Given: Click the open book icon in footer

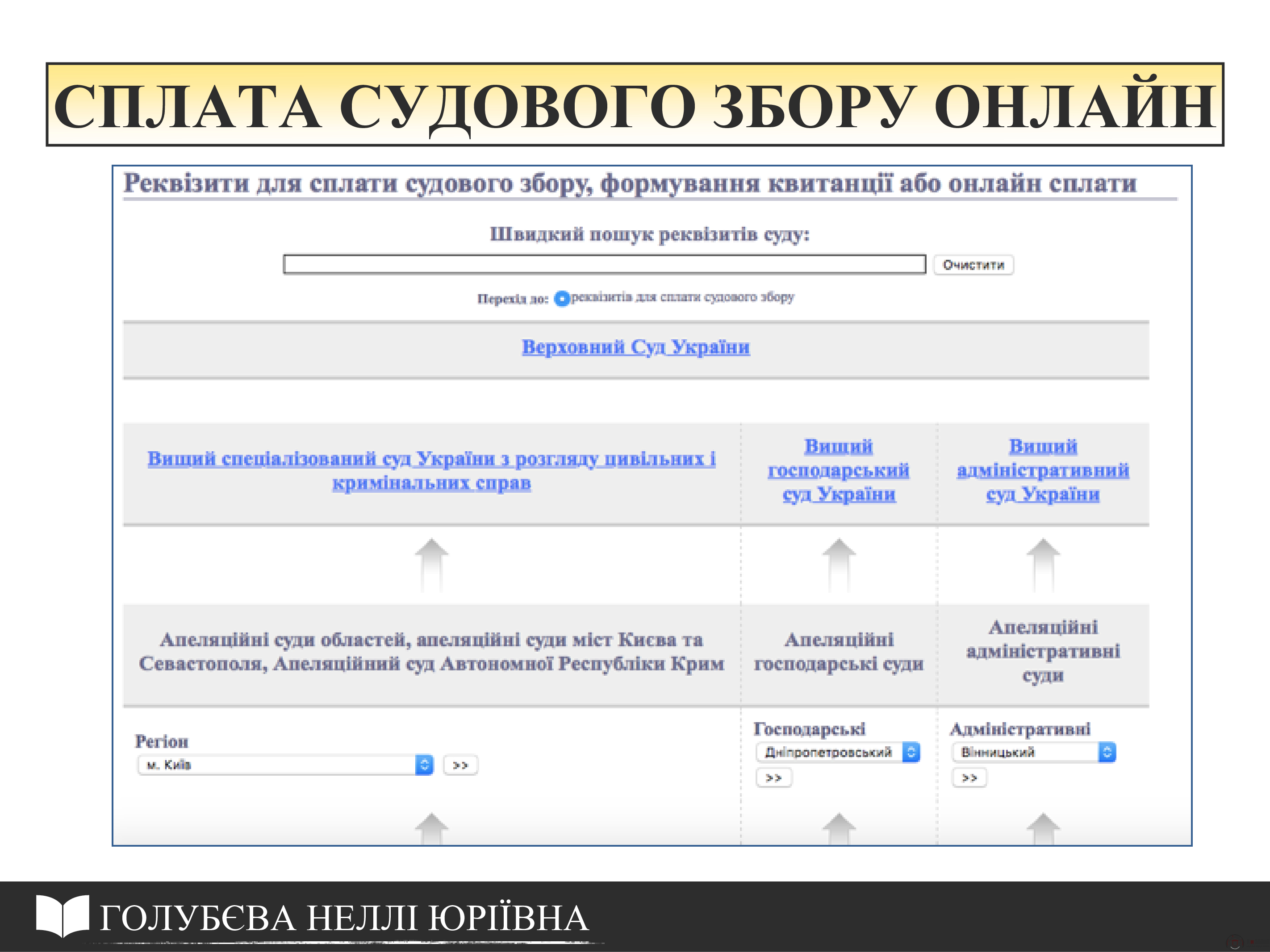Looking at the screenshot, I should pos(62,915).
